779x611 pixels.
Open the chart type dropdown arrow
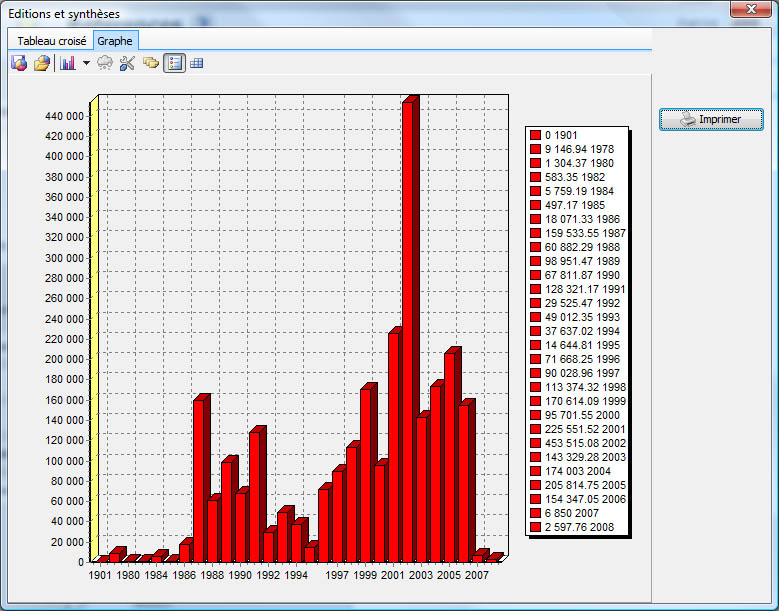tap(86, 63)
